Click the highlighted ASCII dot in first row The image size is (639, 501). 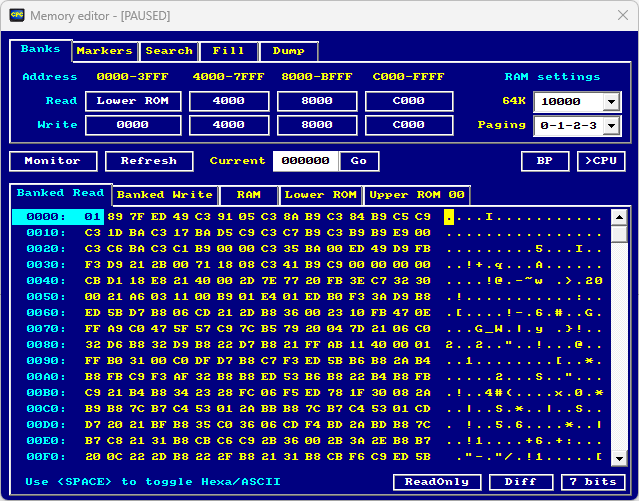click(x=449, y=217)
